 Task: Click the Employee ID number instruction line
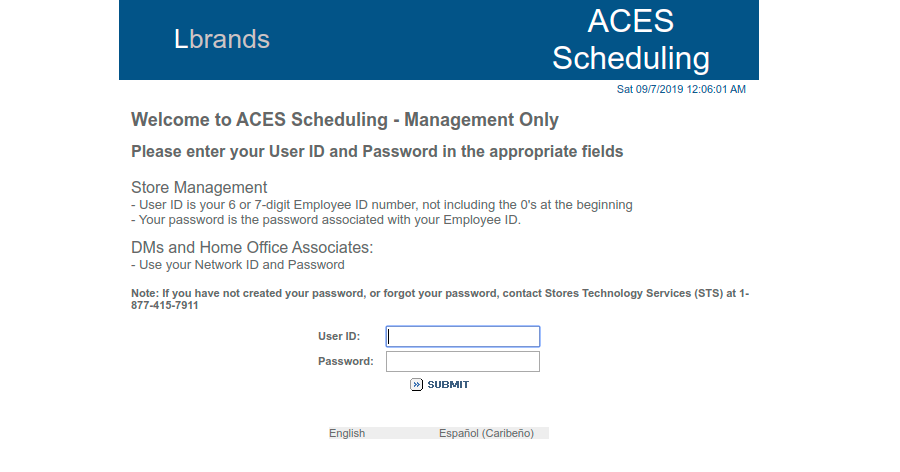point(381,205)
